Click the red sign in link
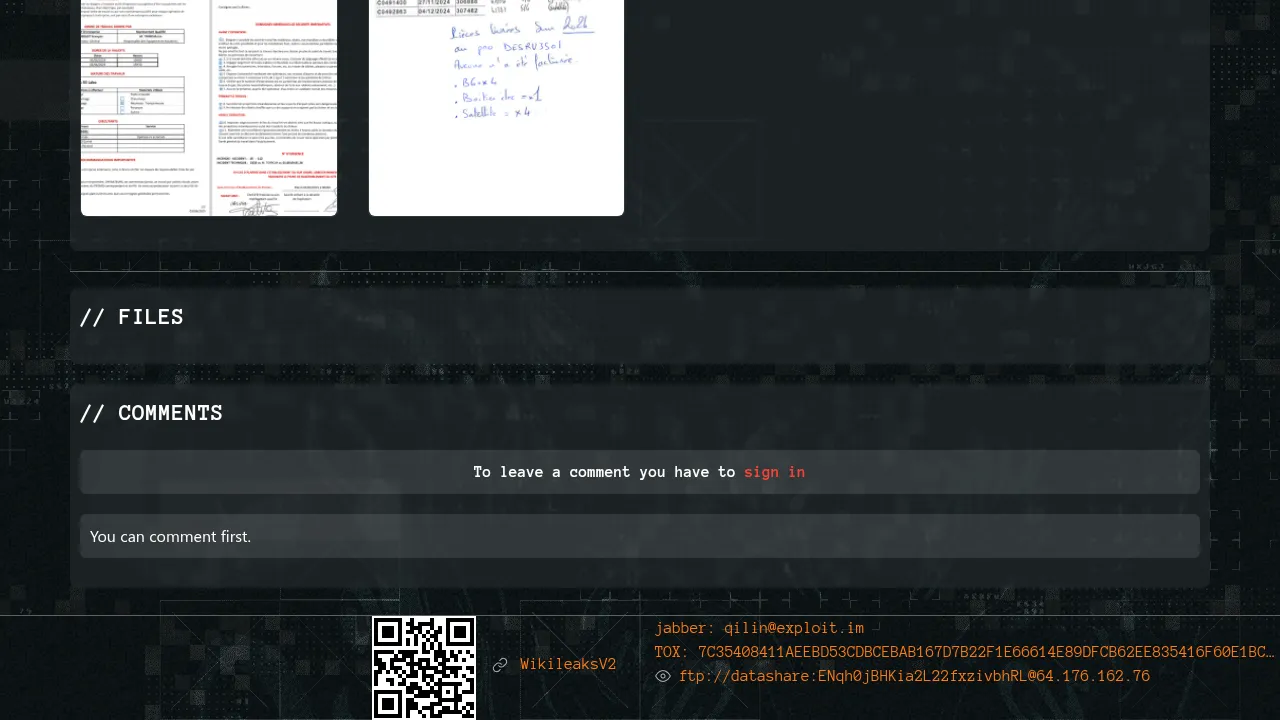1280x720 pixels. tap(774, 472)
